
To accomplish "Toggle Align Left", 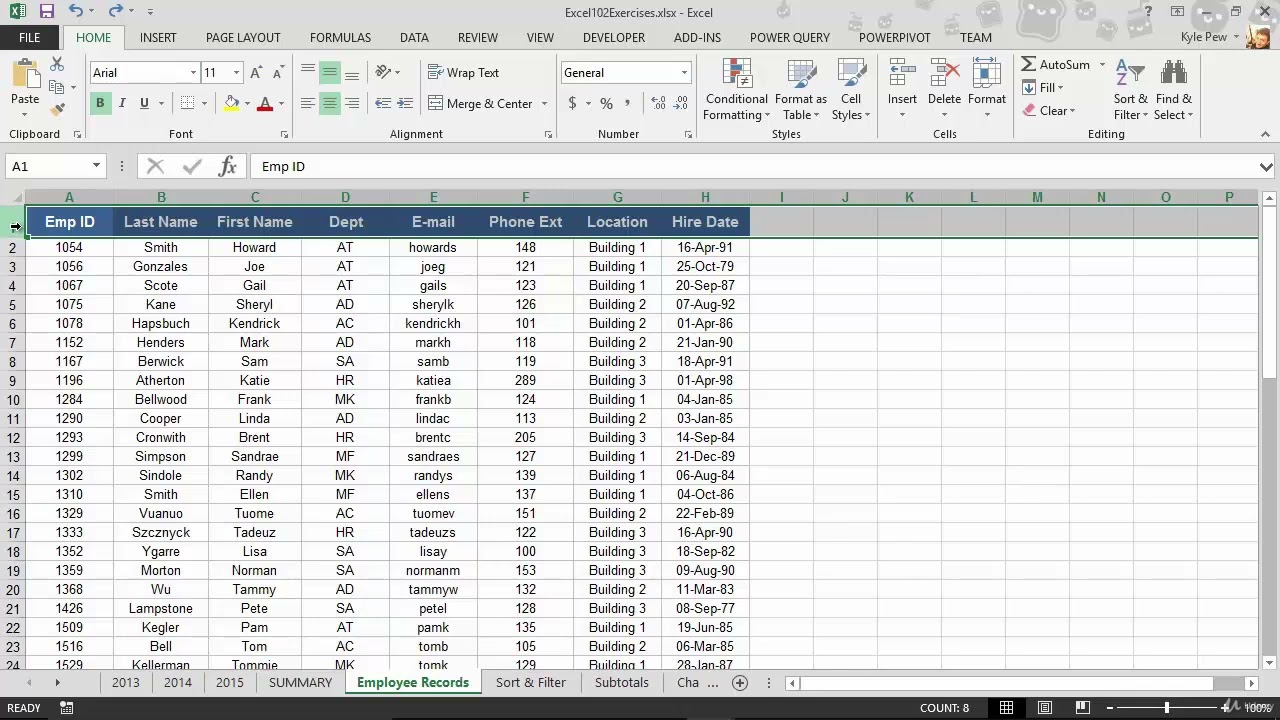I will 307,103.
